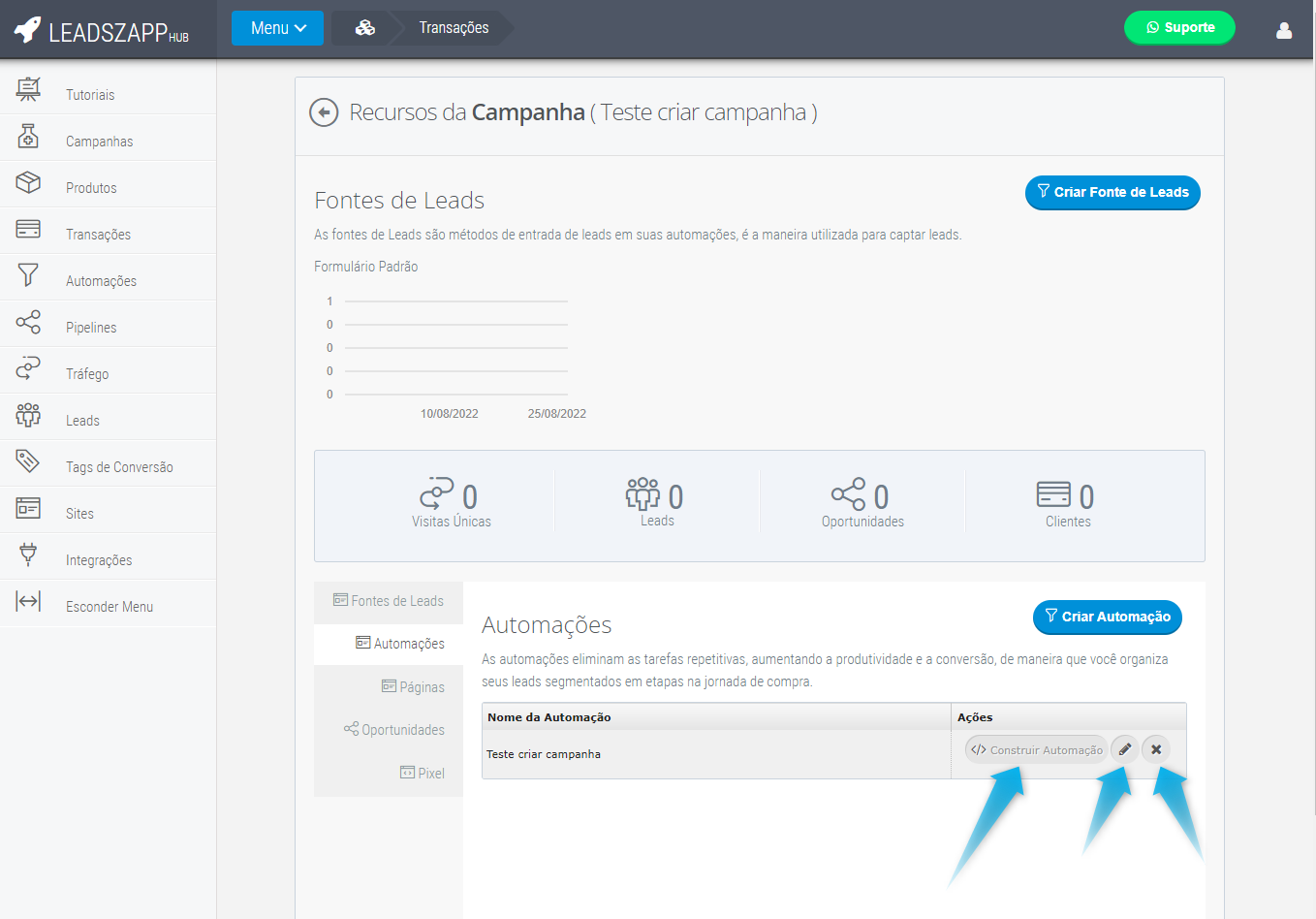Expand the Menu dropdown
Image resolution: width=1316 pixels, height=919 pixels.
[x=277, y=28]
